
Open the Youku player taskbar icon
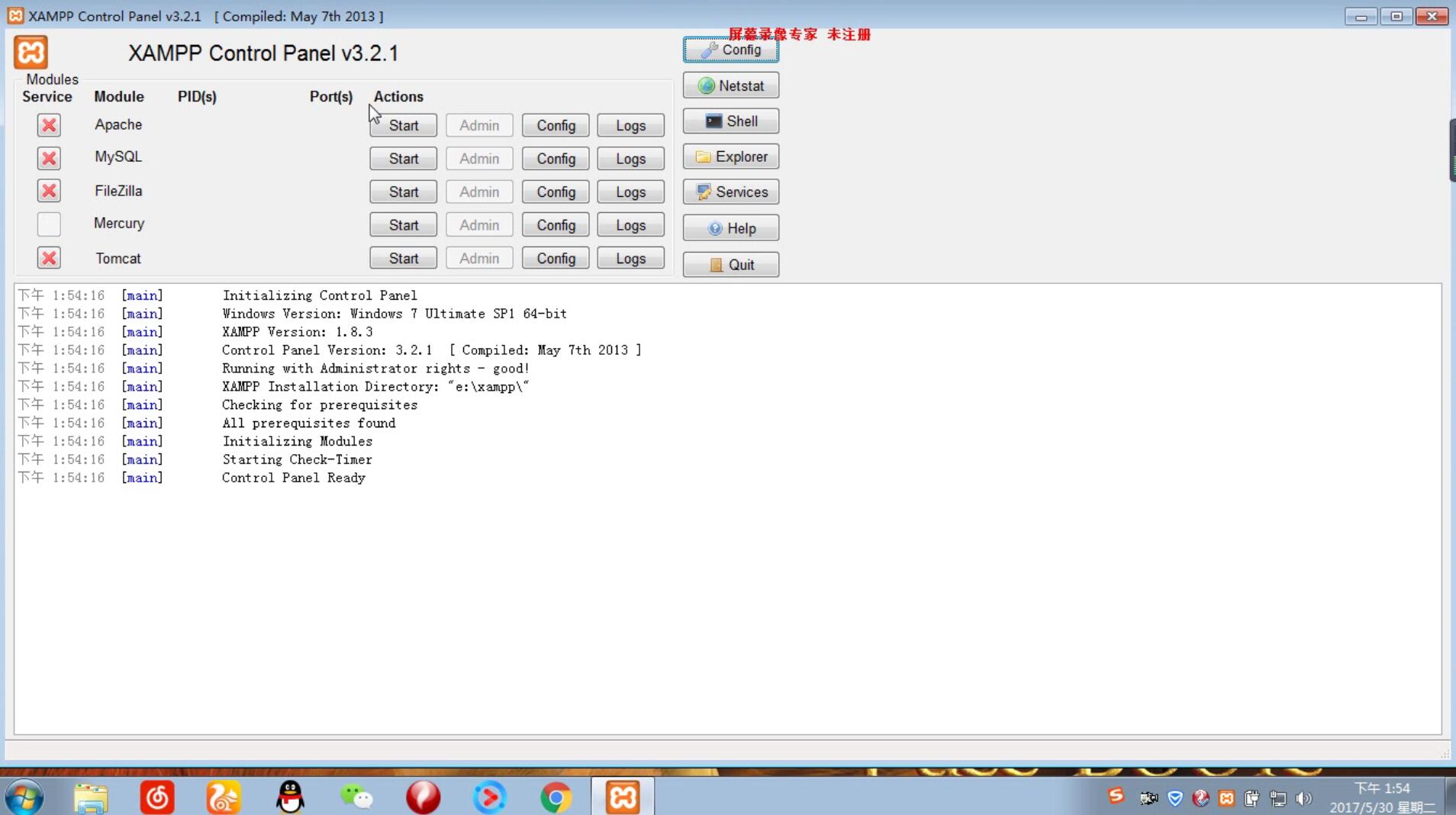click(489, 797)
